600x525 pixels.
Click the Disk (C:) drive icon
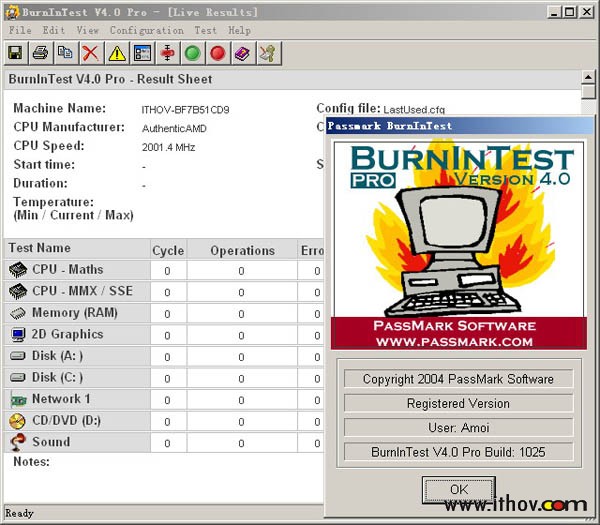click(18, 378)
